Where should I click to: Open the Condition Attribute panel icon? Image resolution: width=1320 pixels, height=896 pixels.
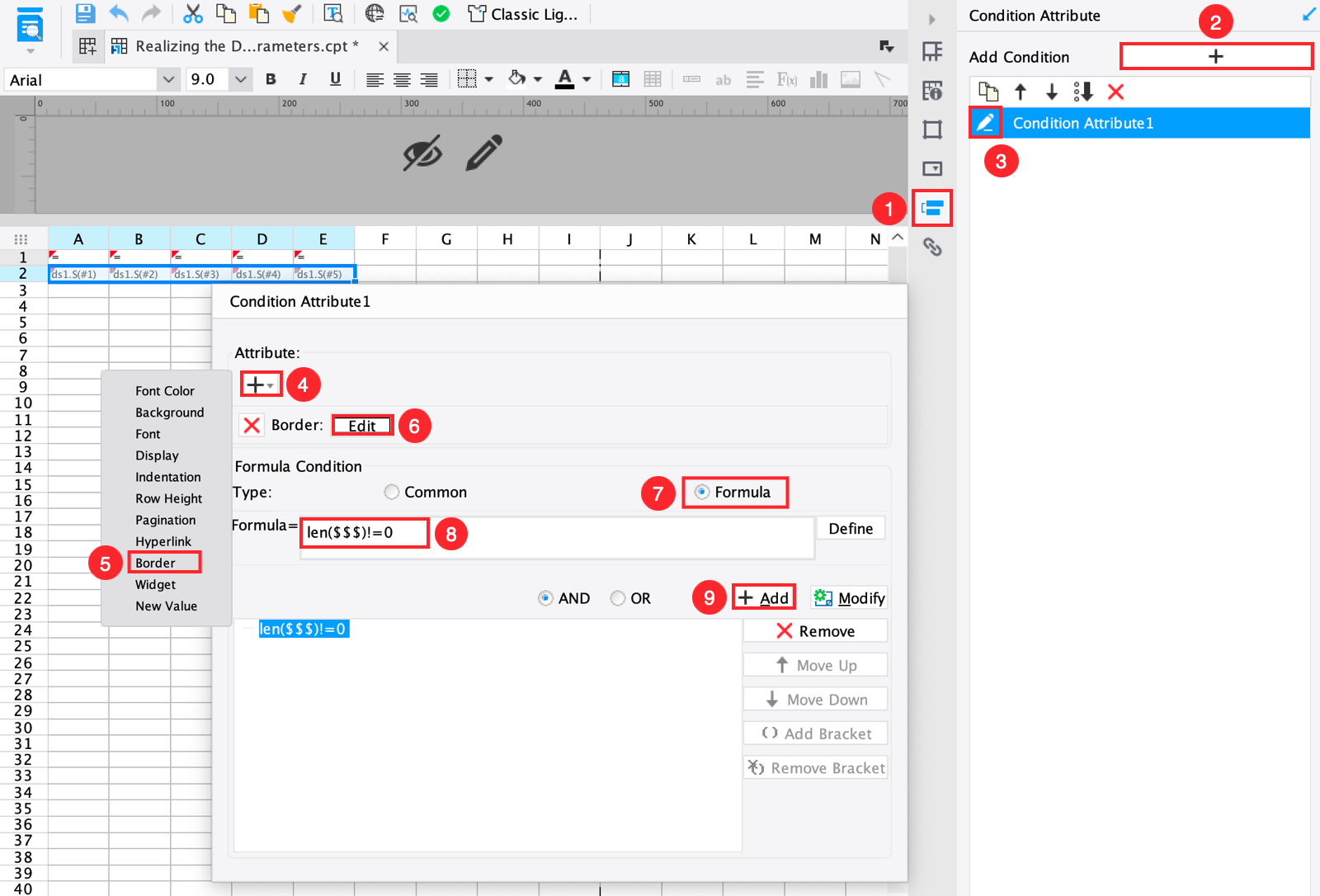(932, 208)
